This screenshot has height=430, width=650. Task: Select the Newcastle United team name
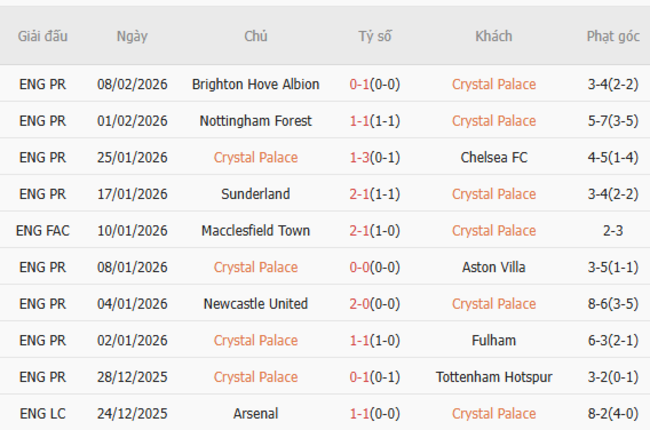[255, 304]
